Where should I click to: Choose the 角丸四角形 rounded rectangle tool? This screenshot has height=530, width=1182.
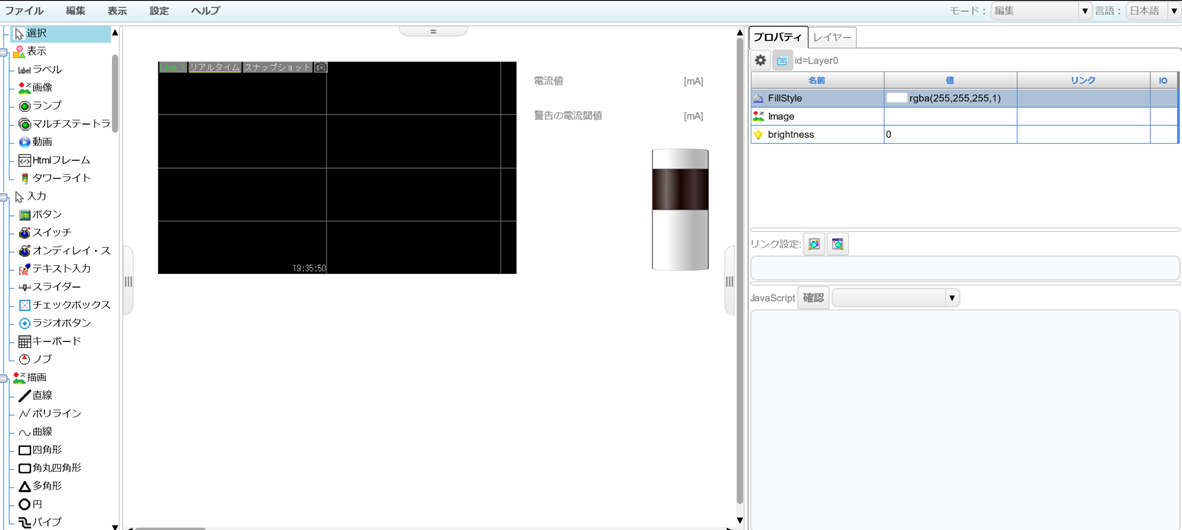click(49, 467)
